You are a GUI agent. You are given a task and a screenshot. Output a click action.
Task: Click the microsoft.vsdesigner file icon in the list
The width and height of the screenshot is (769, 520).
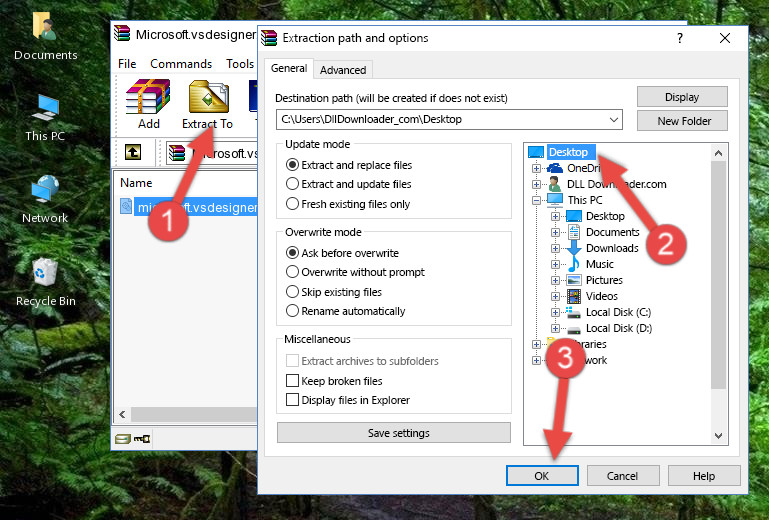[126, 207]
